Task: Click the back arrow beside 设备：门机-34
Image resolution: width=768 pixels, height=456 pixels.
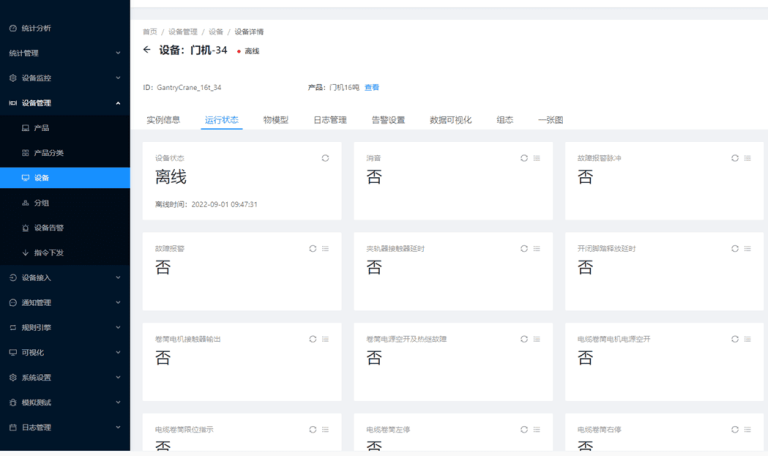Action: pyautogui.click(x=147, y=50)
